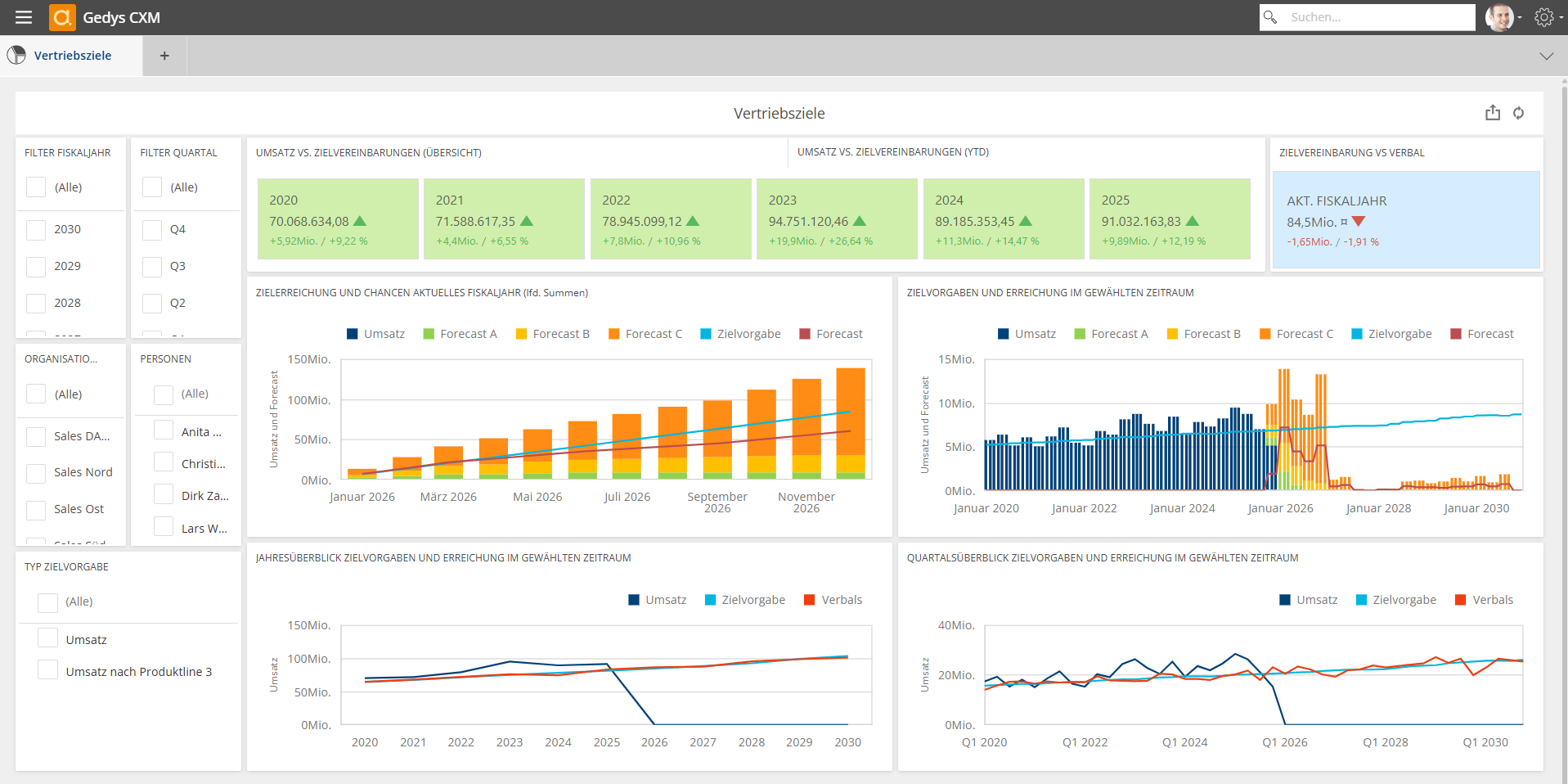The height and width of the screenshot is (784, 1568).
Task: Select the 2023 revenue card
Action: click(837, 219)
